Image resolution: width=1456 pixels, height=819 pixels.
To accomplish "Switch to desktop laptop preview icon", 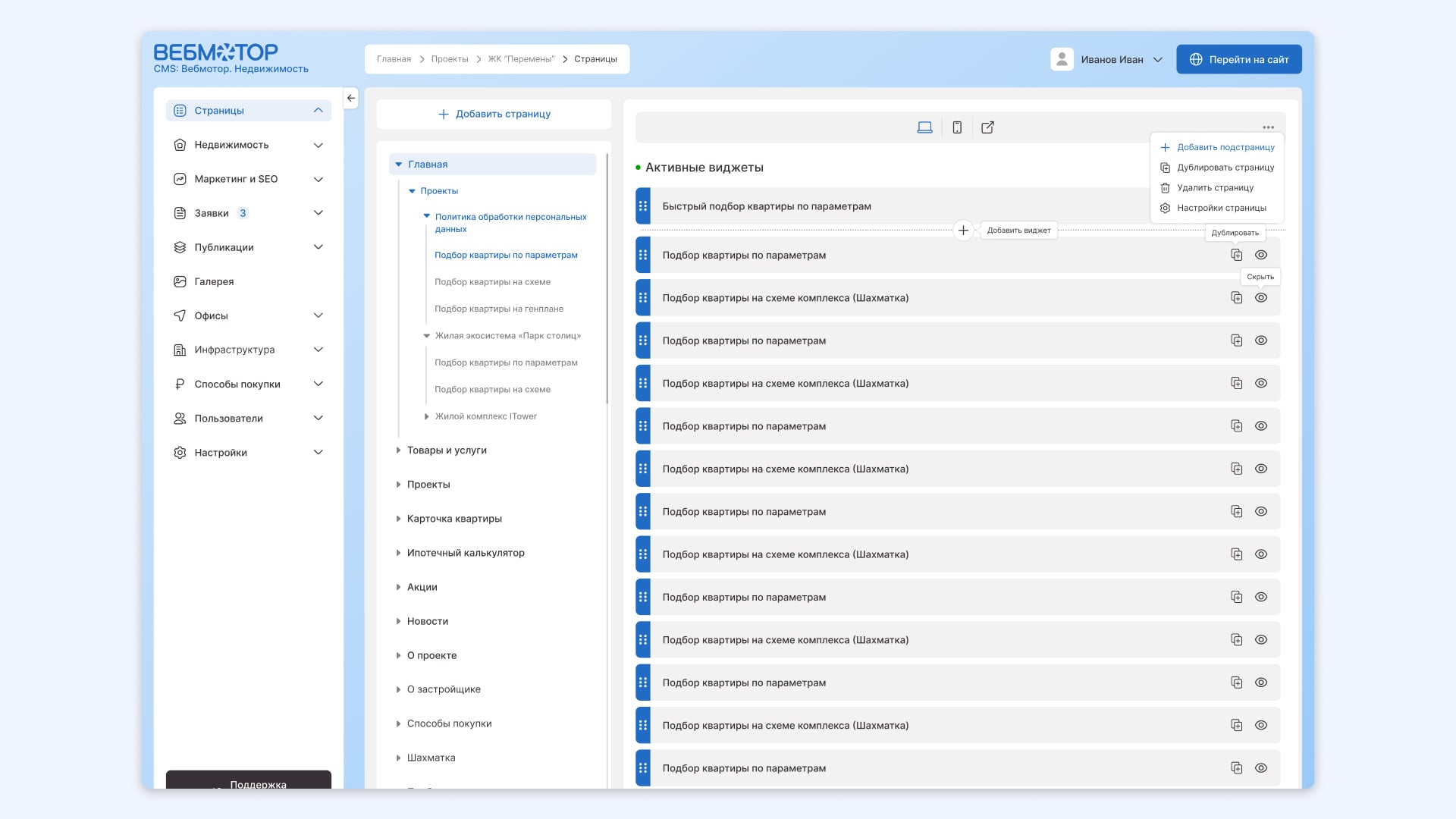I will [924, 127].
